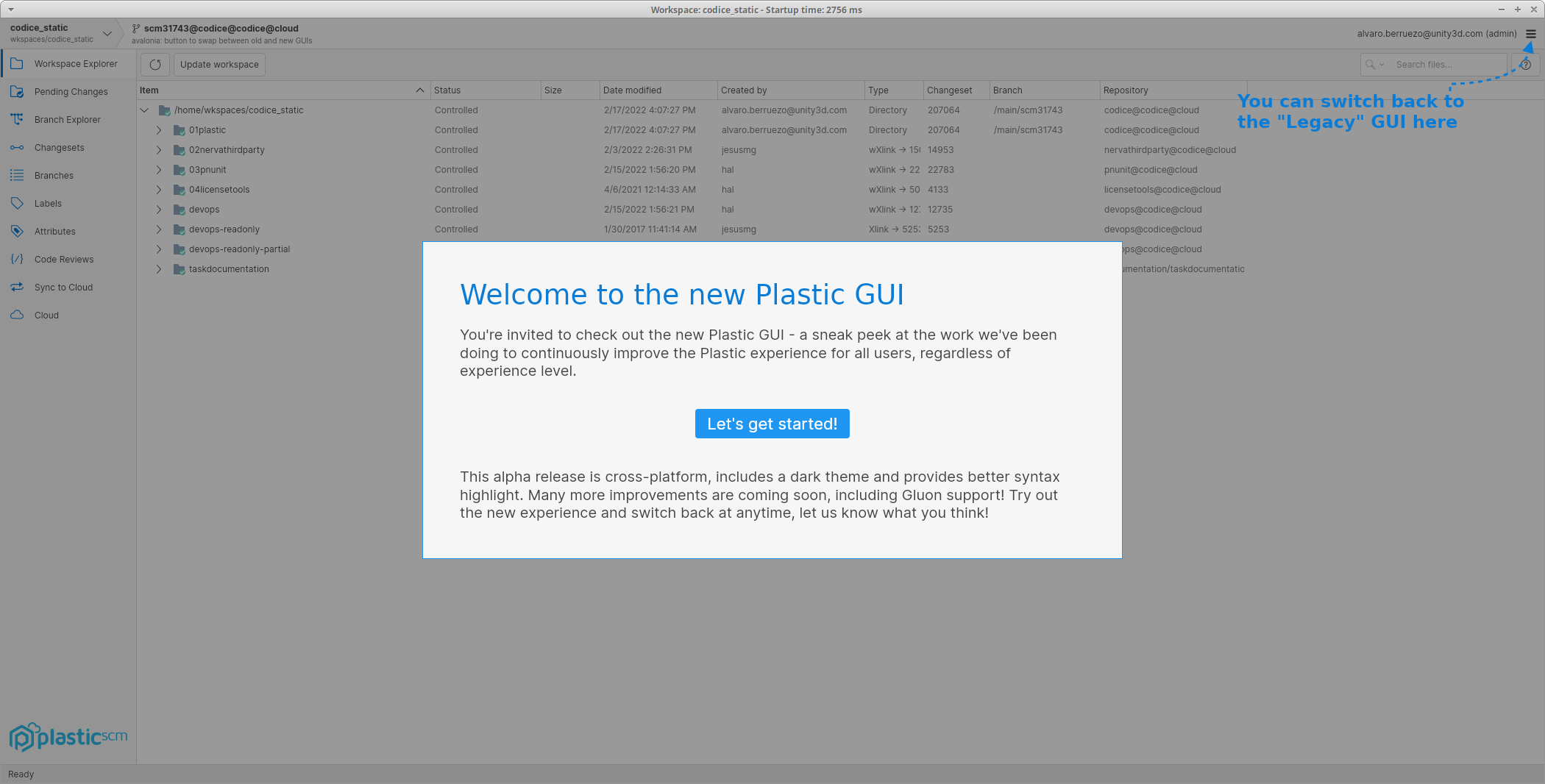Open Branch Explorer from sidebar
Image resolution: width=1545 pixels, height=784 pixels.
pos(67,120)
